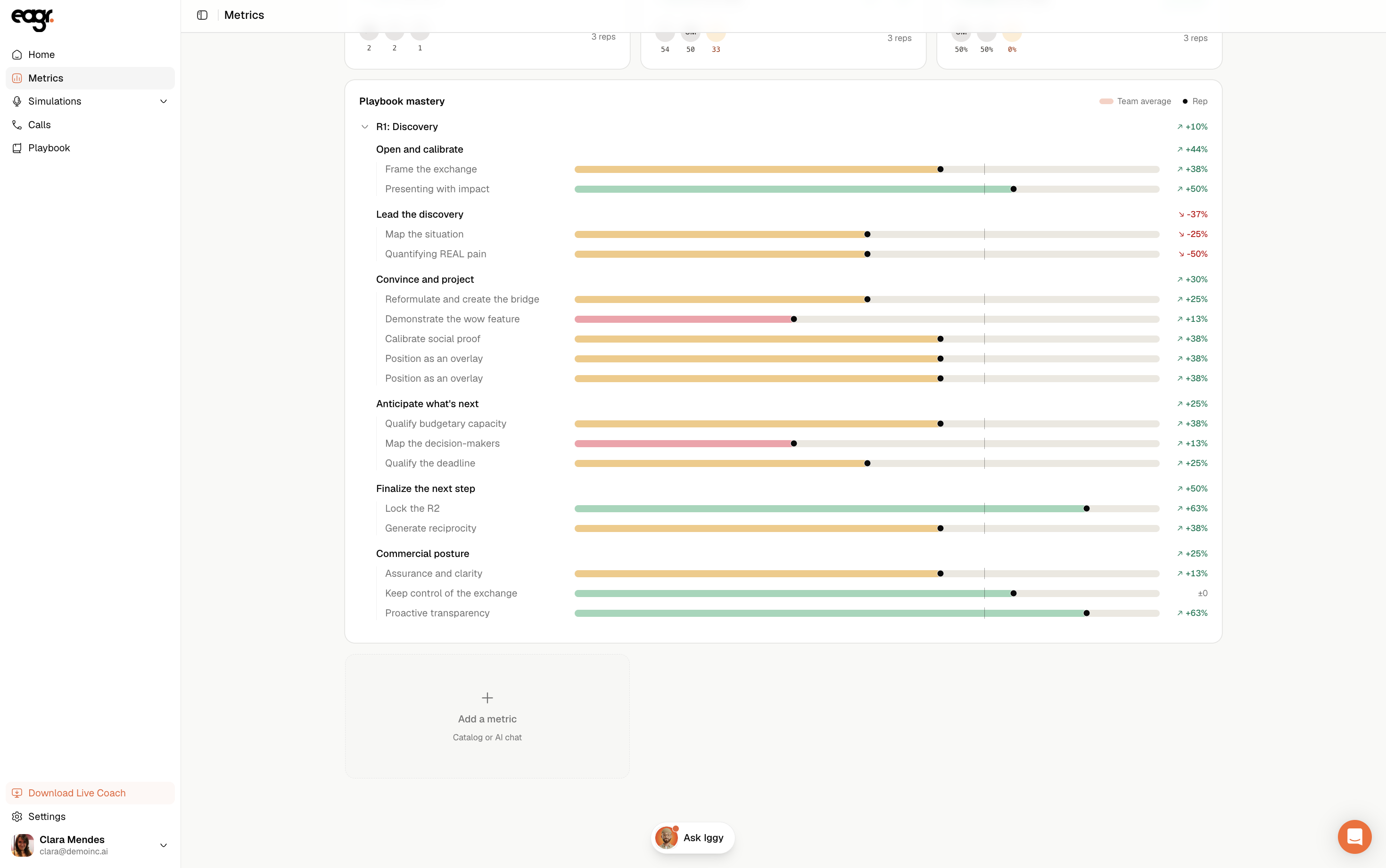This screenshot has width=1386, height=868.
Task: Toggle the Team average legend item
Action: point(1135,102)
